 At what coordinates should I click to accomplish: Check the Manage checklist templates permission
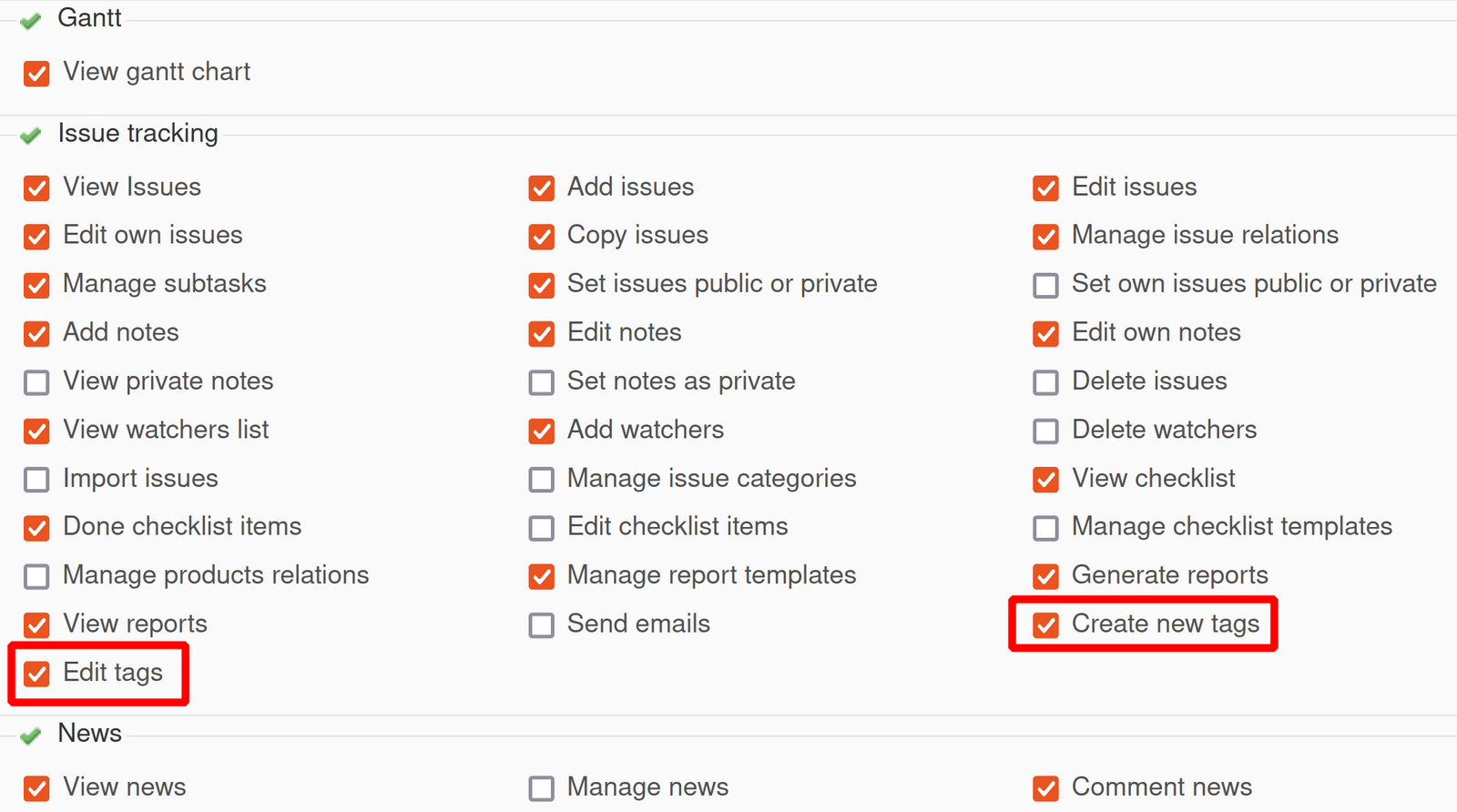[x=1045, y=528]
